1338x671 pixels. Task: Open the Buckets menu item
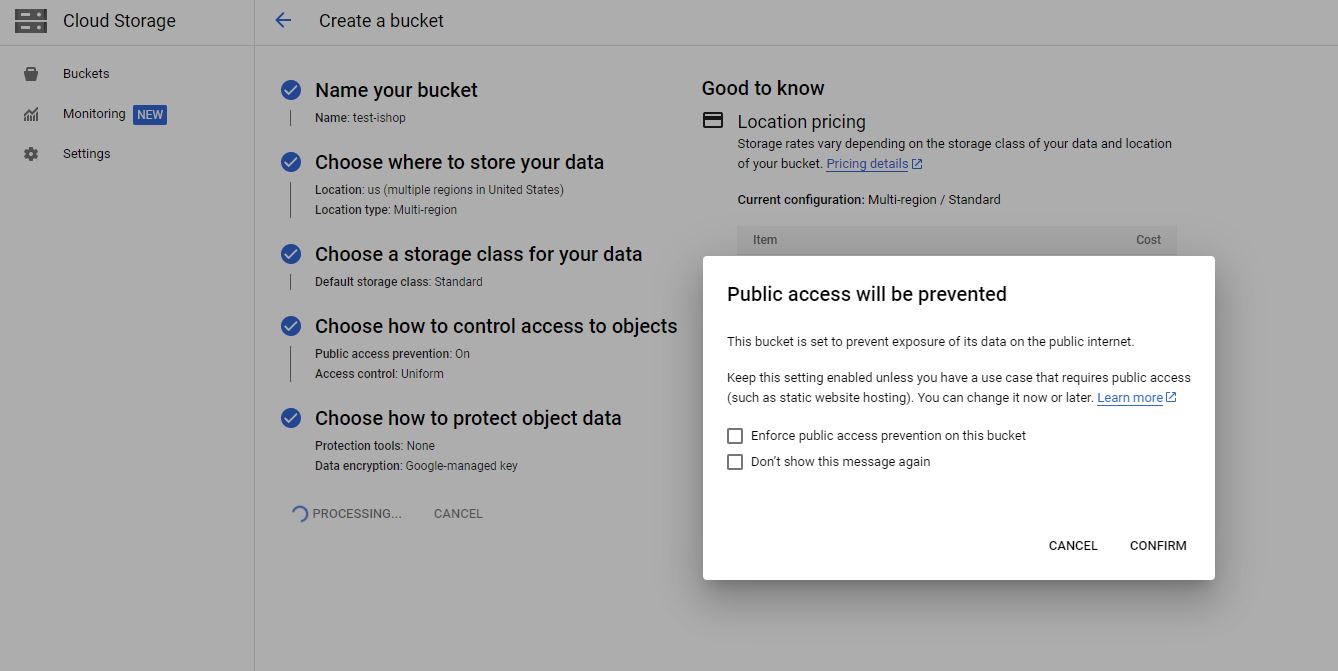coord(86,74)
